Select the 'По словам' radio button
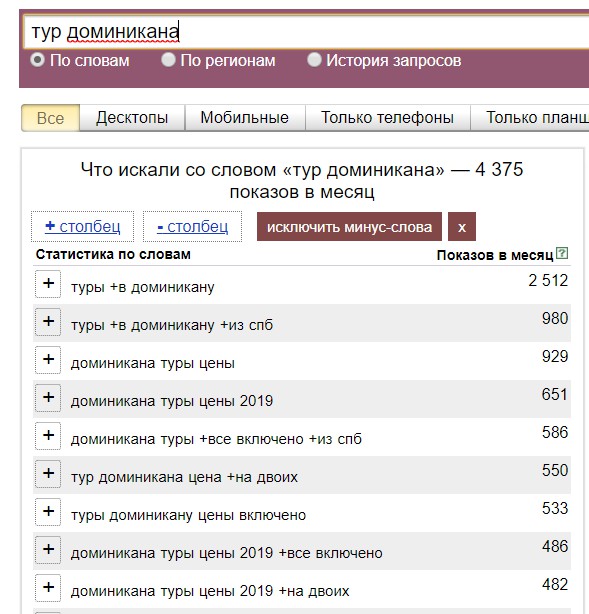Image resolution: width=589 pixels, height=614 pixels. coord(38,60)
